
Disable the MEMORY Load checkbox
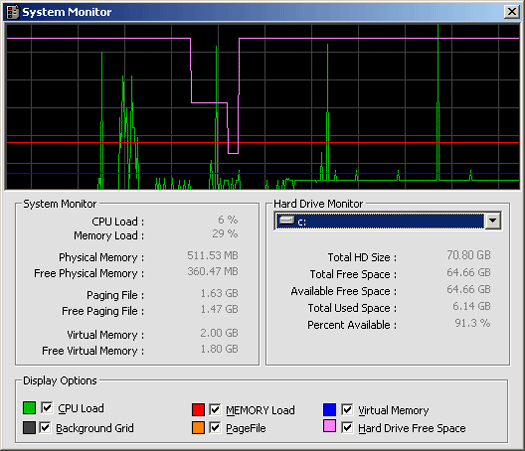click(x=215, y=409)
